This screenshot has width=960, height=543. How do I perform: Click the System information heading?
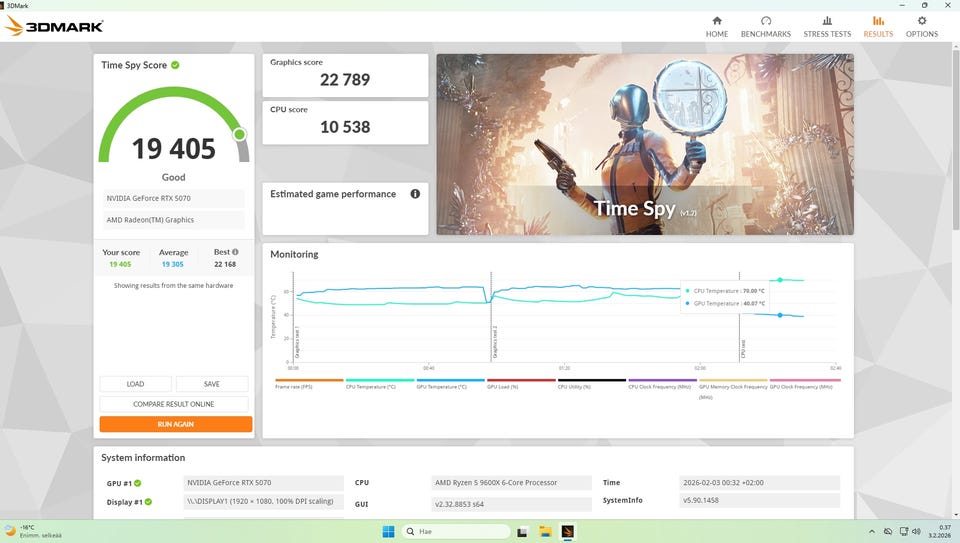[143, 458]
